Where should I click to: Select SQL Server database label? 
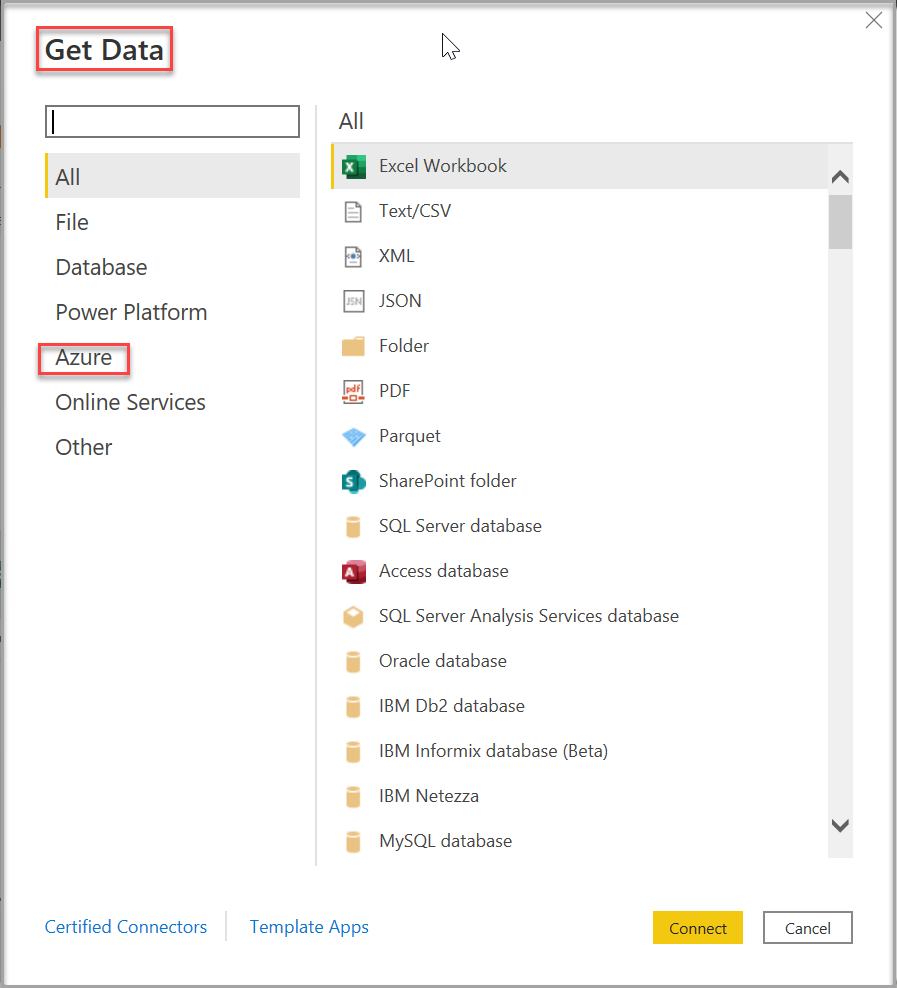[x=460, y=526]
